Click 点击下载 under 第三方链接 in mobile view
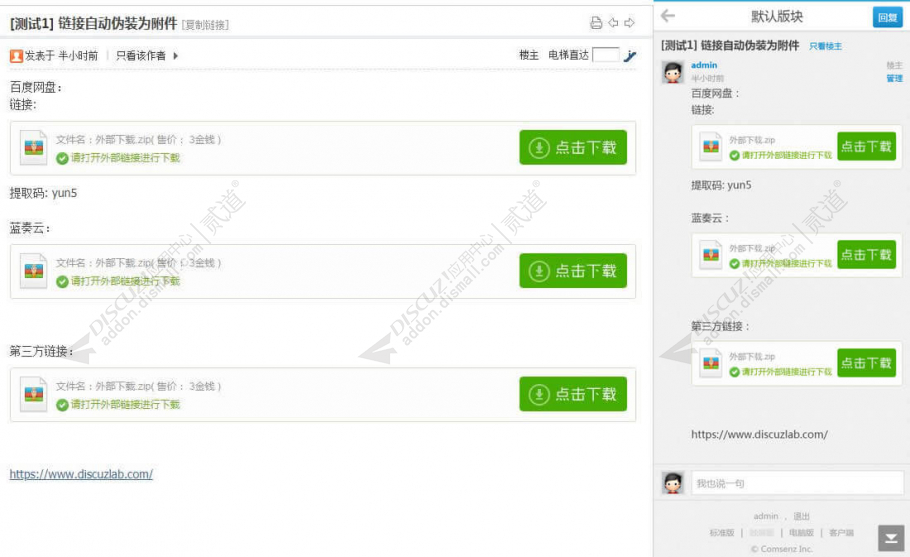This screenshot has height=557, width=910. point(866,363)
